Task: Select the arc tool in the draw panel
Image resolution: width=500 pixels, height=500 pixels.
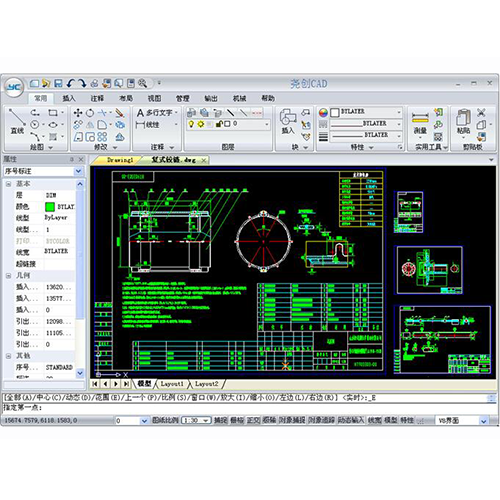Action: [x=35, y=136]
